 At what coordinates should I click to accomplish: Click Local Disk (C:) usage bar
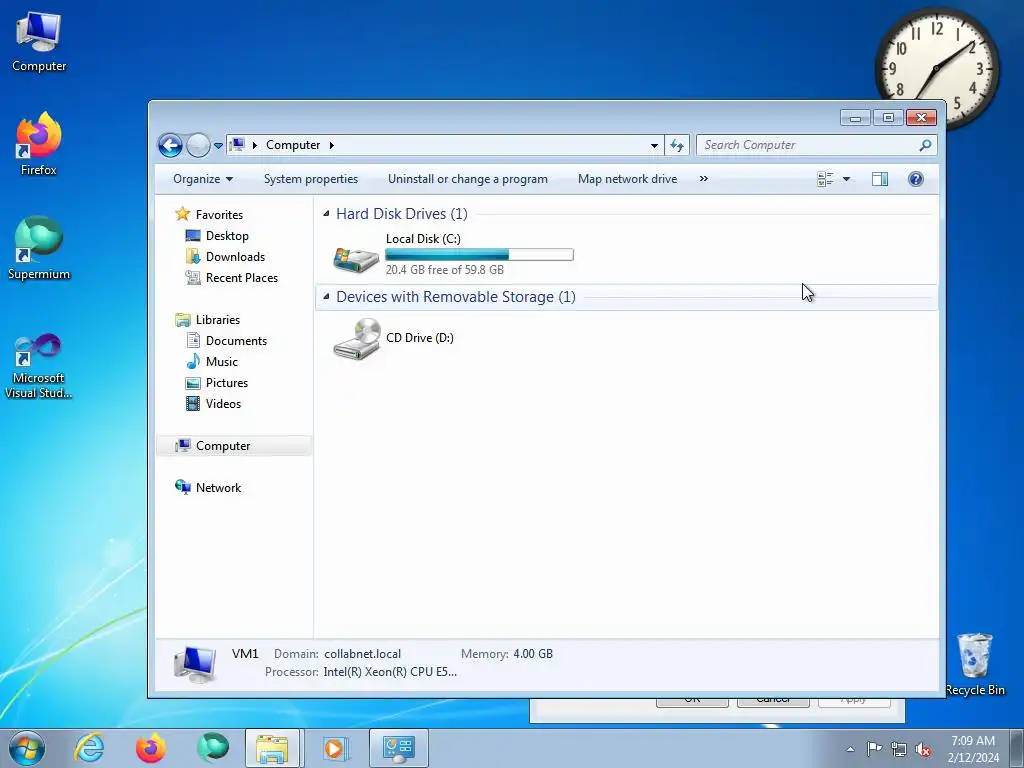tap(479, 255)
